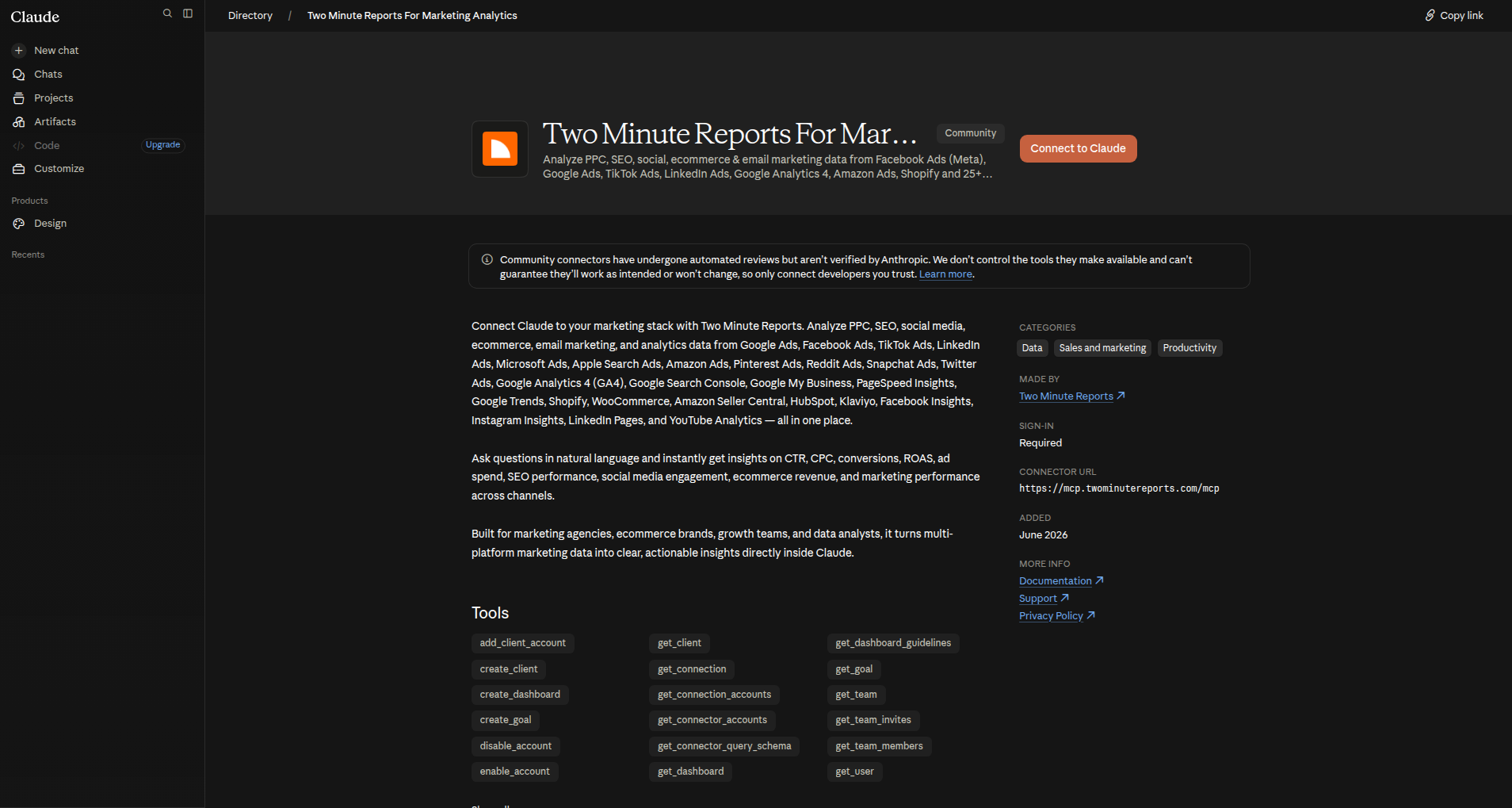The width and height of the screenshot is (1512, 808).
Task: Click the get_client tool chip
Action: 679,643
